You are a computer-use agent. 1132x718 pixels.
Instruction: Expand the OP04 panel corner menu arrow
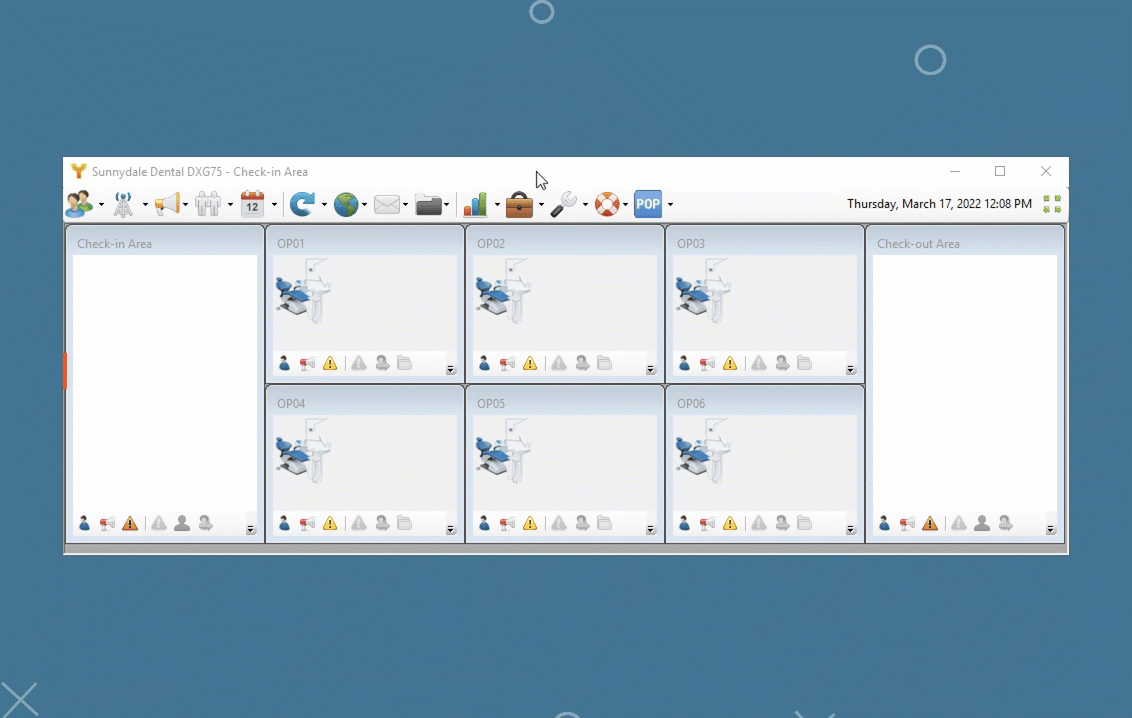[x=450, y=530]
